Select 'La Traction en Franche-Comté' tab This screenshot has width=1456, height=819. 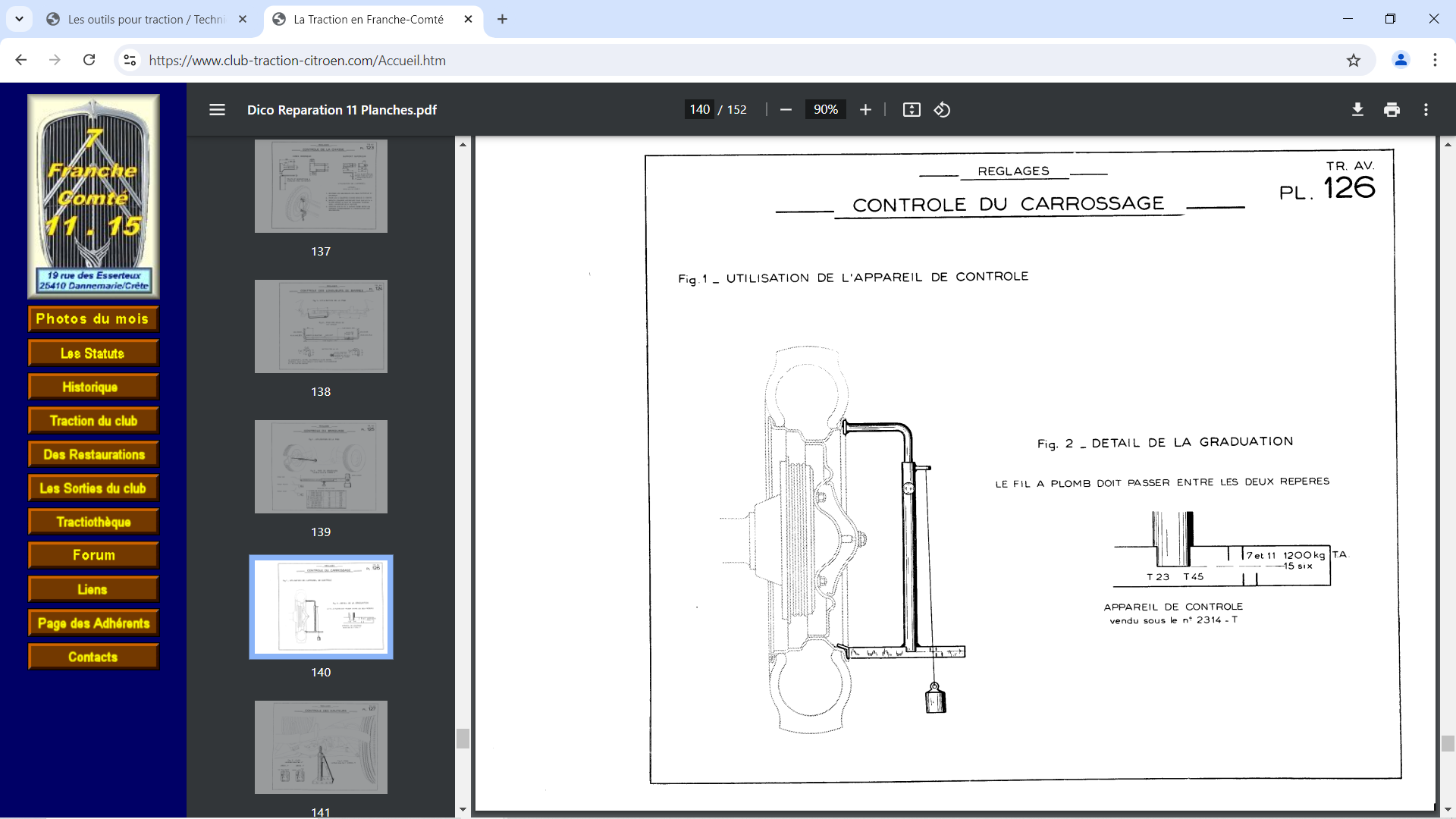pos(369,19)
